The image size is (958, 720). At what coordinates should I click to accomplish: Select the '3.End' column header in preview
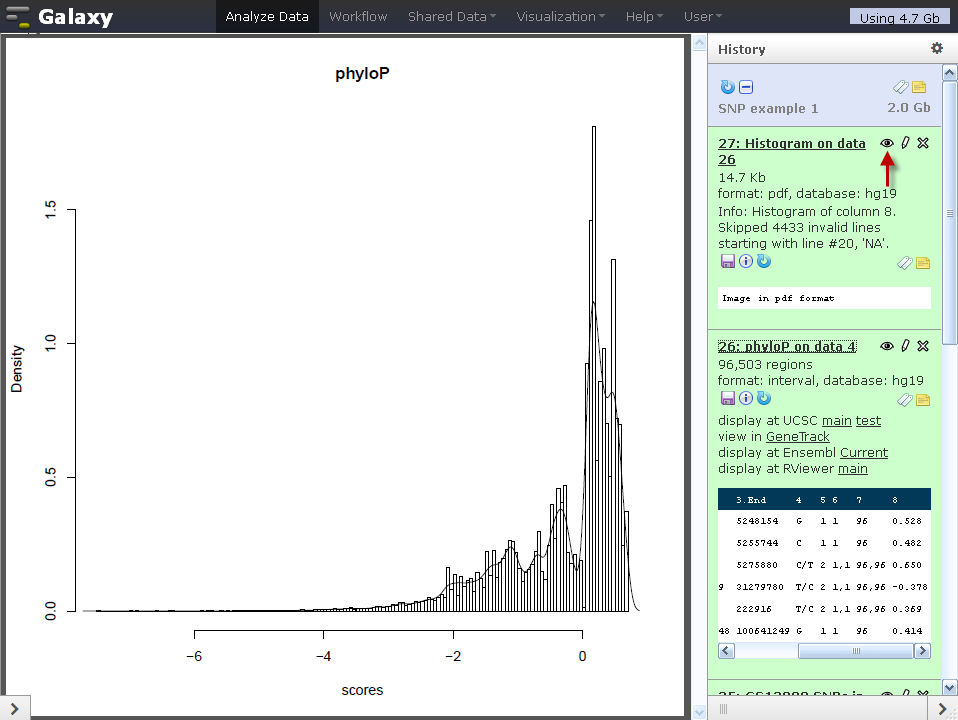[x=751, y=499]
